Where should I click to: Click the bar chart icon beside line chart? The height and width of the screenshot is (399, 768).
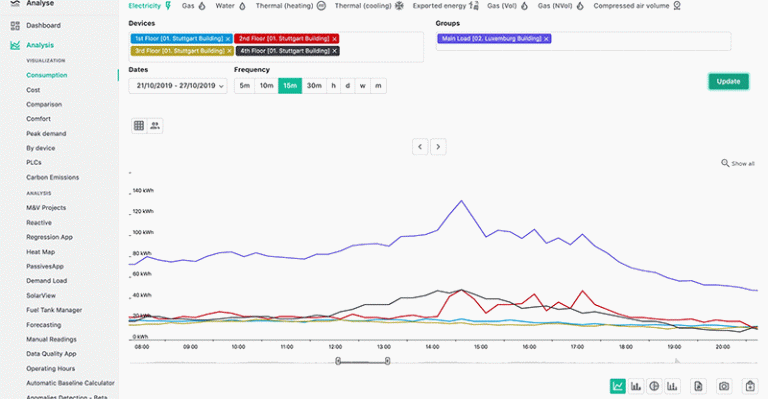[636, 386]
